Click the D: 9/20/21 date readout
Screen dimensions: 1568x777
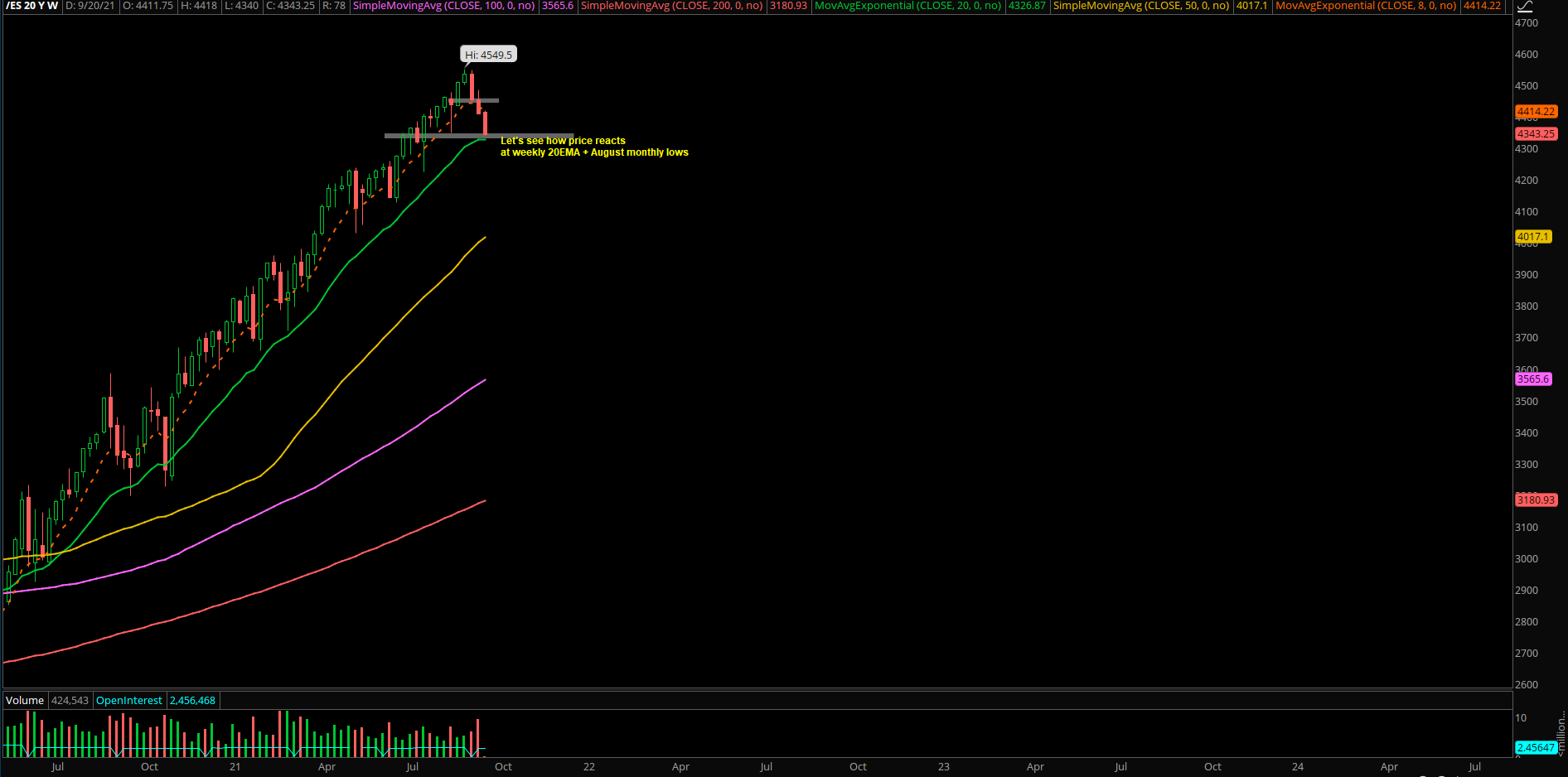(90, 6)
